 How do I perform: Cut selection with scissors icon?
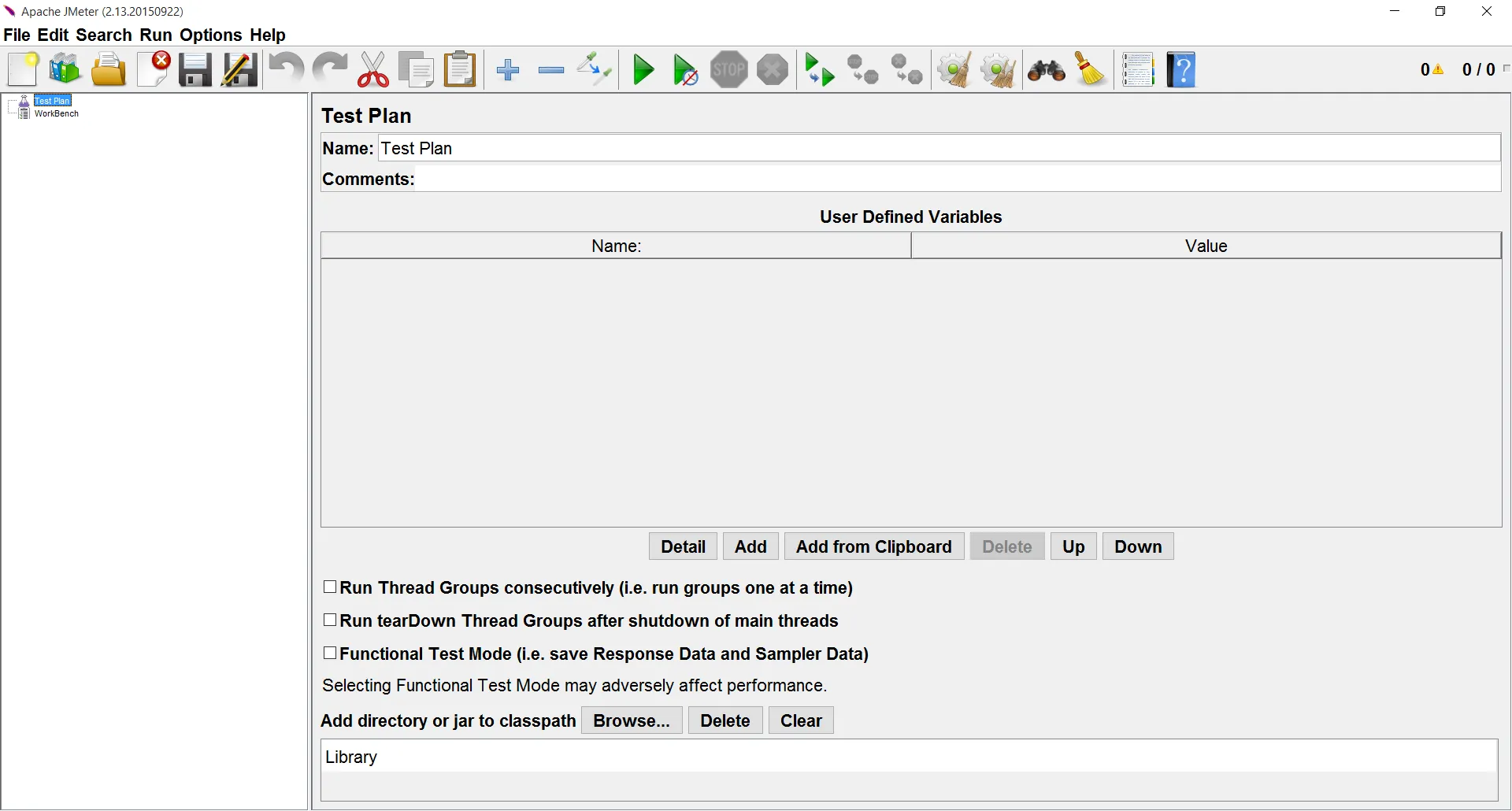tap(373, 70)
